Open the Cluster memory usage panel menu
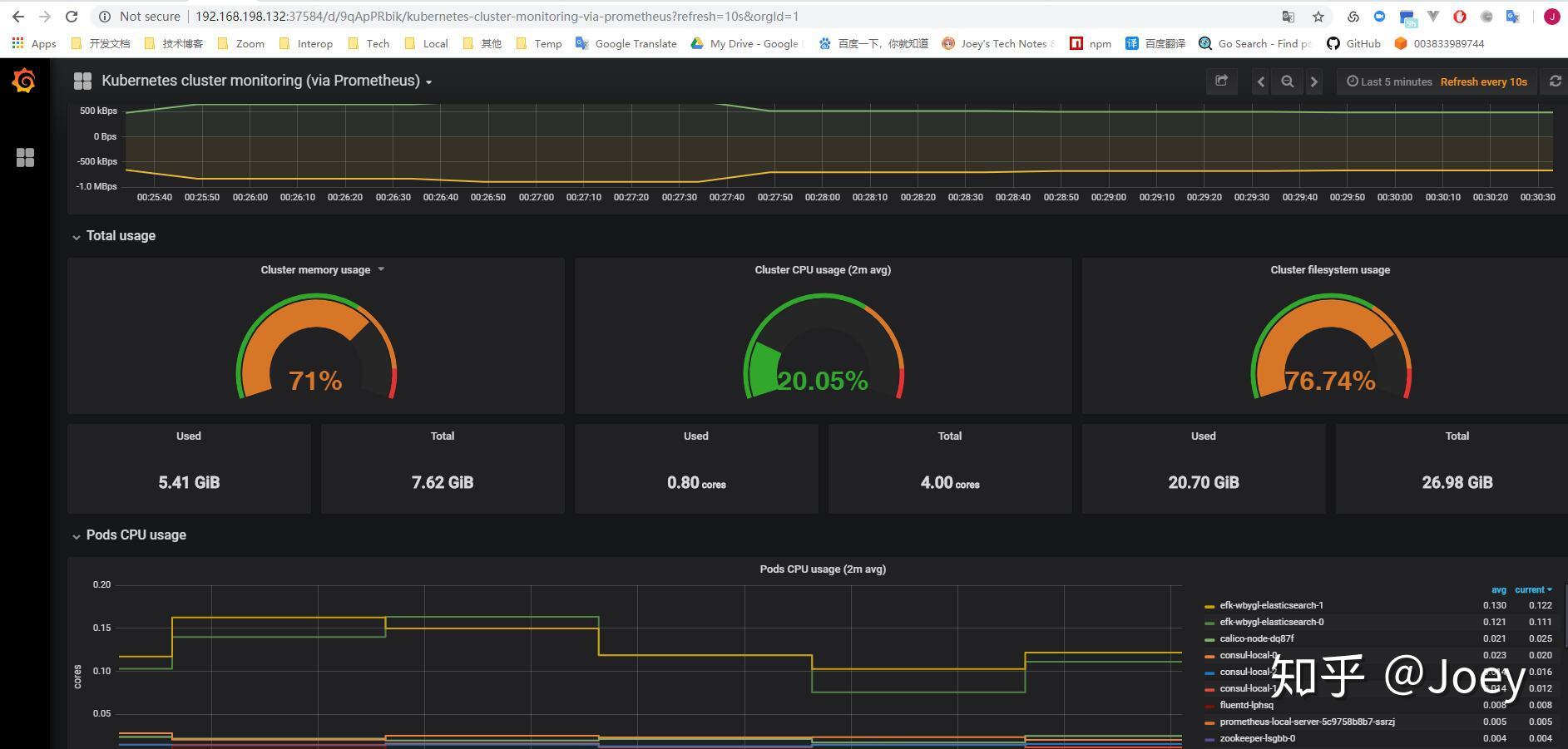The height and width of the screenshot is (749, 1568). [x=381, y=269]
